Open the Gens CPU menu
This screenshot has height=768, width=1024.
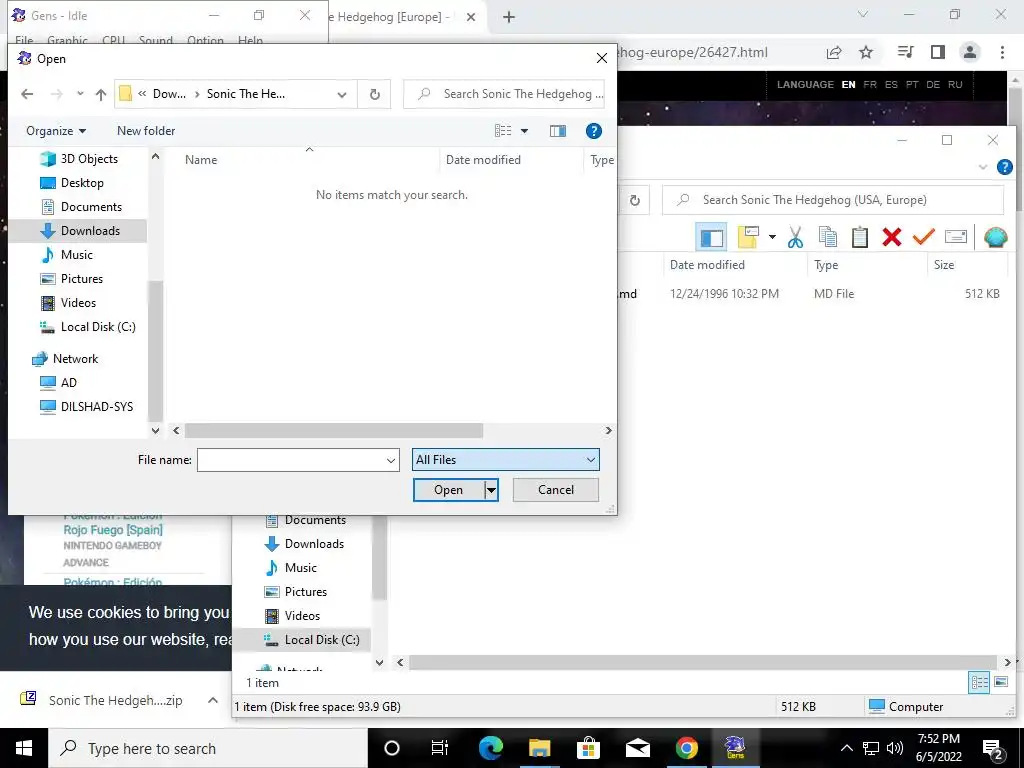pos(113,40)
